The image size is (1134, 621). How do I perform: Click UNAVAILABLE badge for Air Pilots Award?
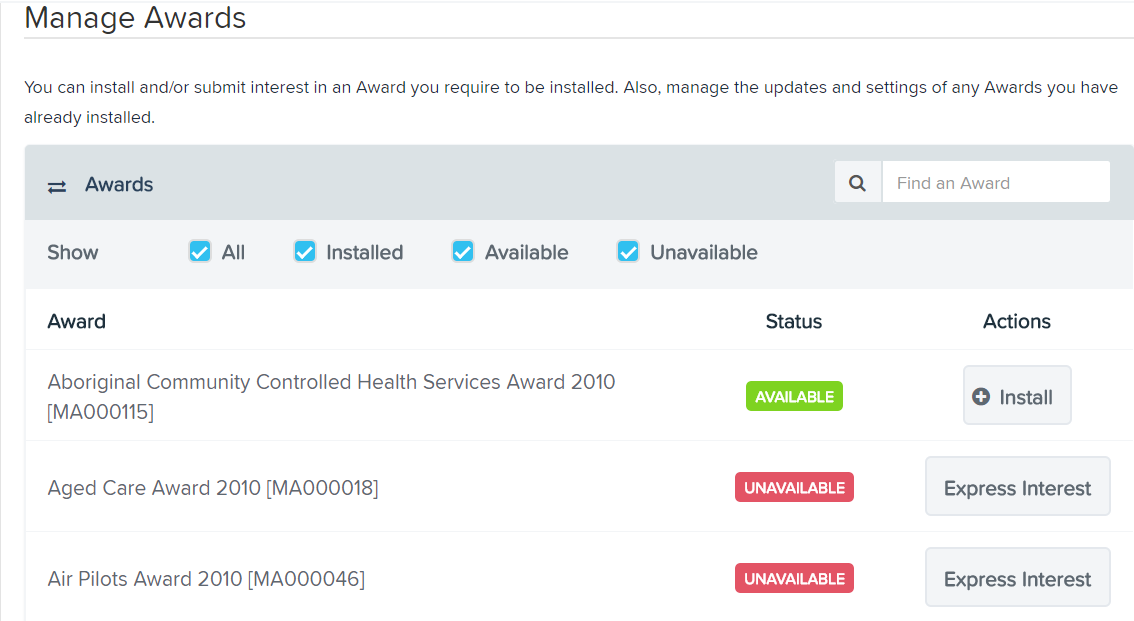pos(794,578)
